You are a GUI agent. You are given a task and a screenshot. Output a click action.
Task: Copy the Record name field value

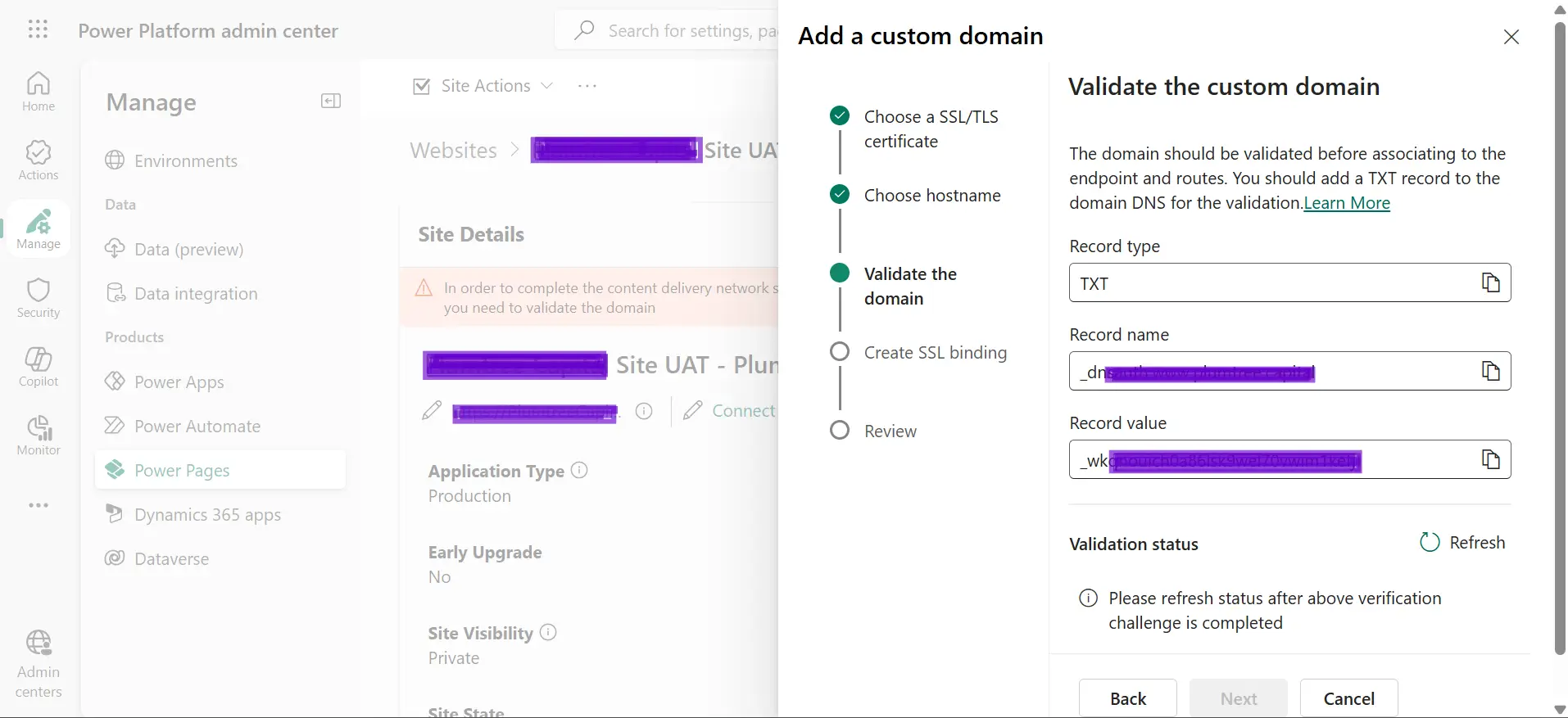click(x=1490, y=372)
